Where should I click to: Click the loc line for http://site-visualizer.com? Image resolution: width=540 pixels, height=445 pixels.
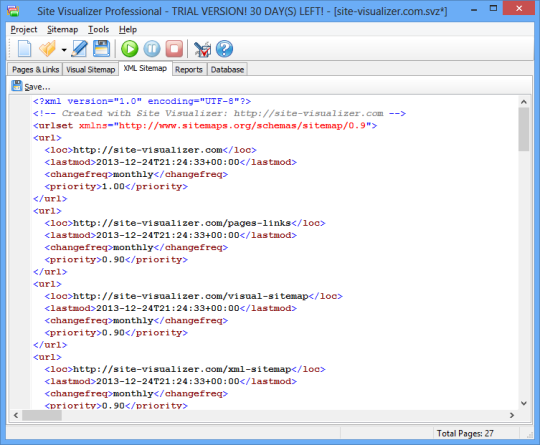[x=150, y=150]
